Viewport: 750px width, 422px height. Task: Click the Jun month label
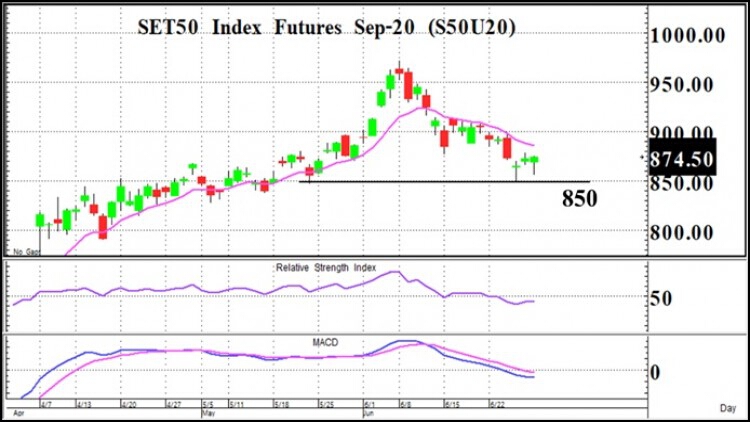click(x=369, y=413)
